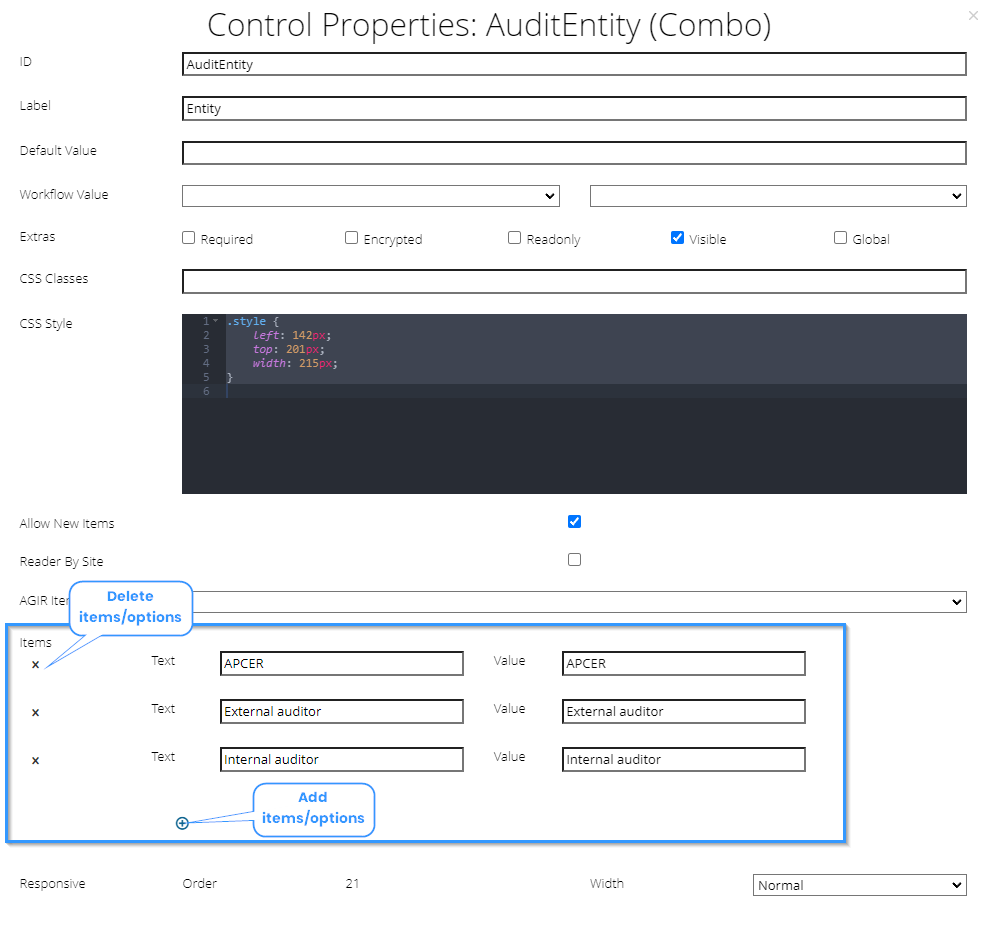Screen dimensions: 989x939
Task: Enable the Required checkbox
Action: pyautogui.click(x=189, y=238)
